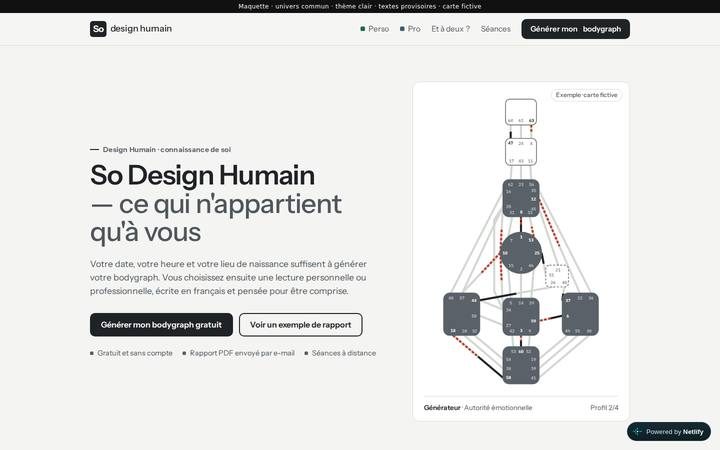Click "Gratuit et sans compte" text
The image size is (720, 450).
(135, 353)
